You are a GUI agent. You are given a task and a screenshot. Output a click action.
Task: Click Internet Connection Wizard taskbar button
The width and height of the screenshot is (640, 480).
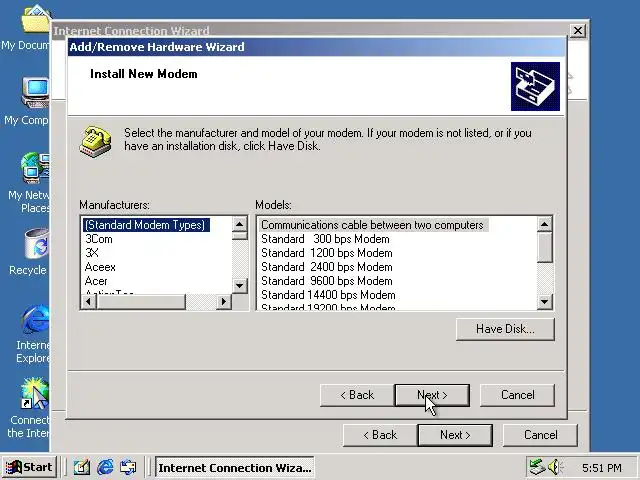point(234,467)
